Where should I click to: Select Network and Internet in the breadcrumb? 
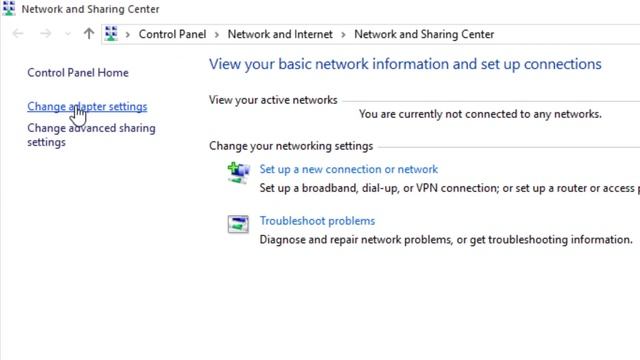coord(280,34)
